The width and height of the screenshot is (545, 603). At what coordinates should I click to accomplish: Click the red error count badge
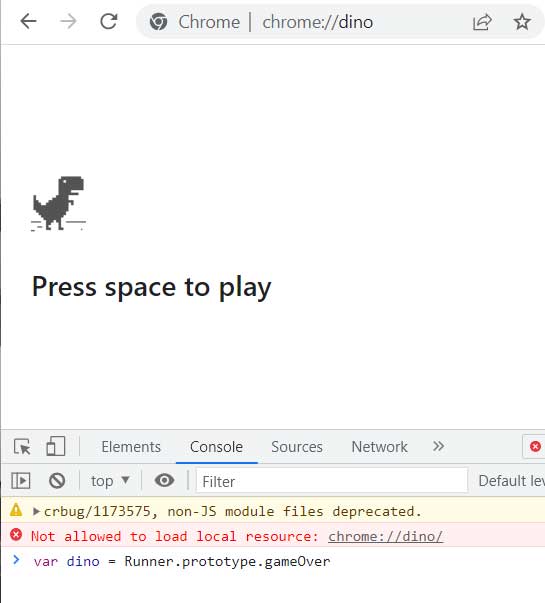pos(535,446)
